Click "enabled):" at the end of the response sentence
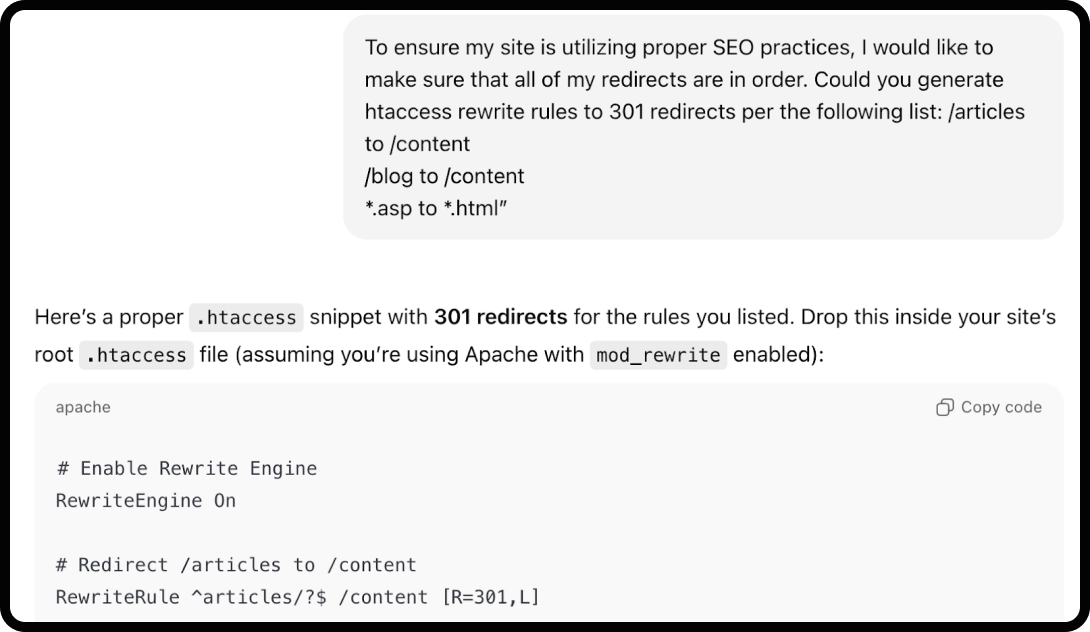 pyautogui.click(x=778, y=355)
